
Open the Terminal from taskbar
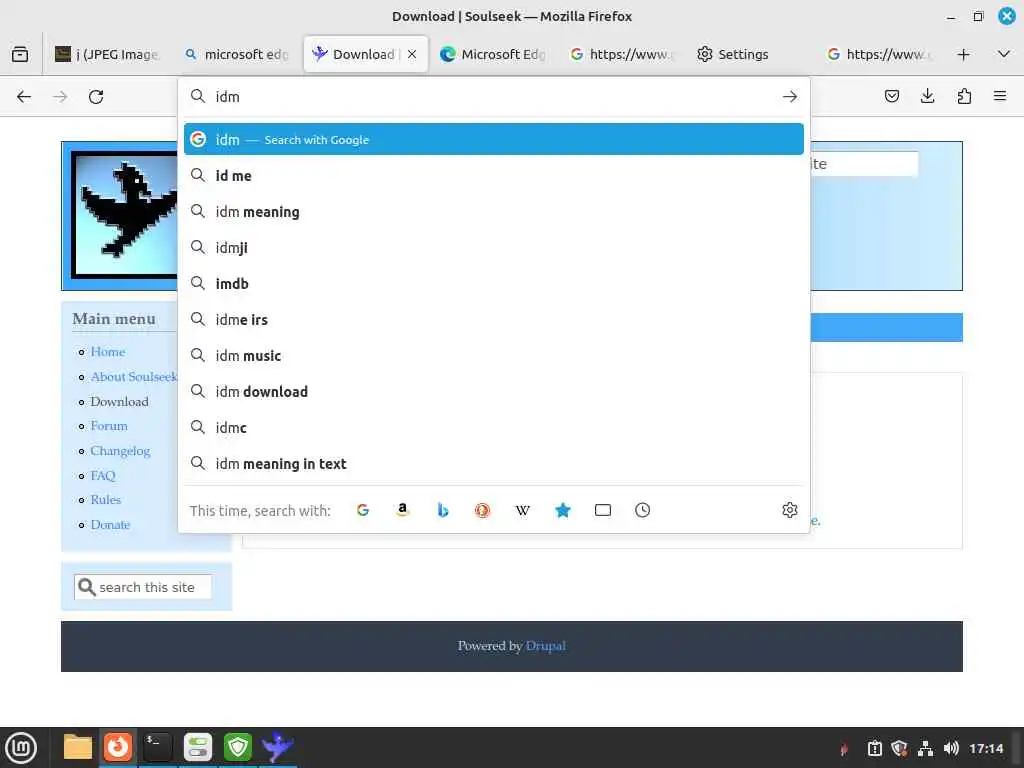coord(157,747)
